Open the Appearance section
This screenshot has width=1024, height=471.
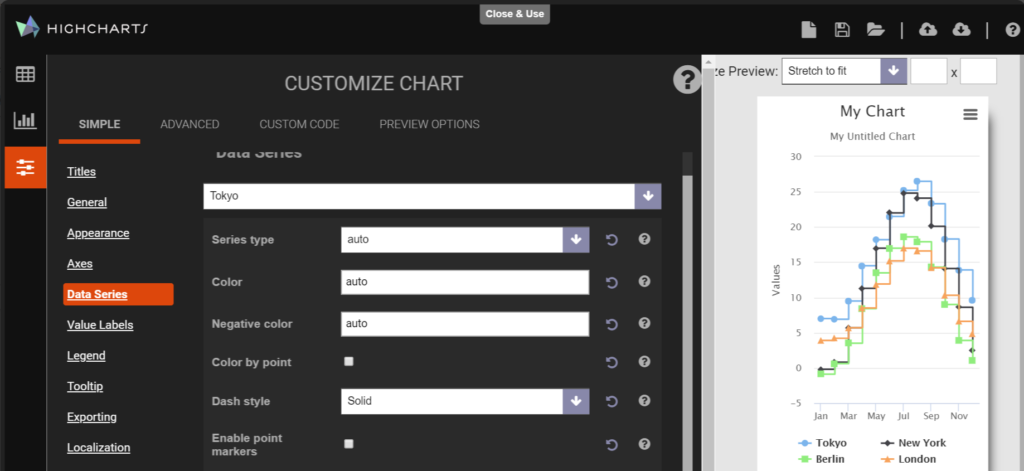point(98,233)
